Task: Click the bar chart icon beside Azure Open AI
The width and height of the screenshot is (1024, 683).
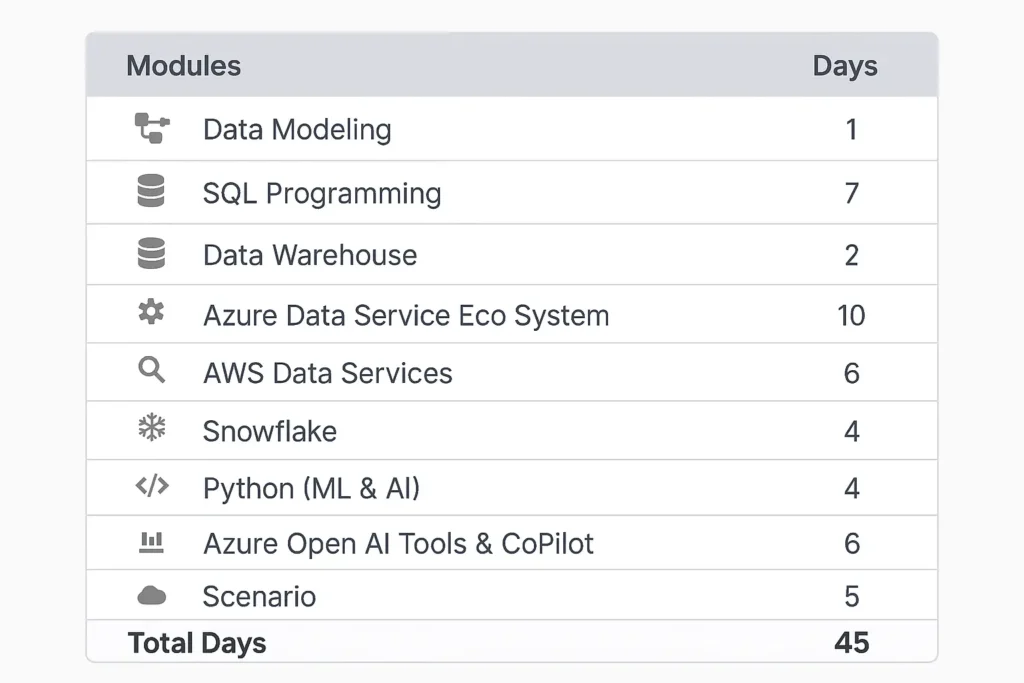Action: (151, 542)
